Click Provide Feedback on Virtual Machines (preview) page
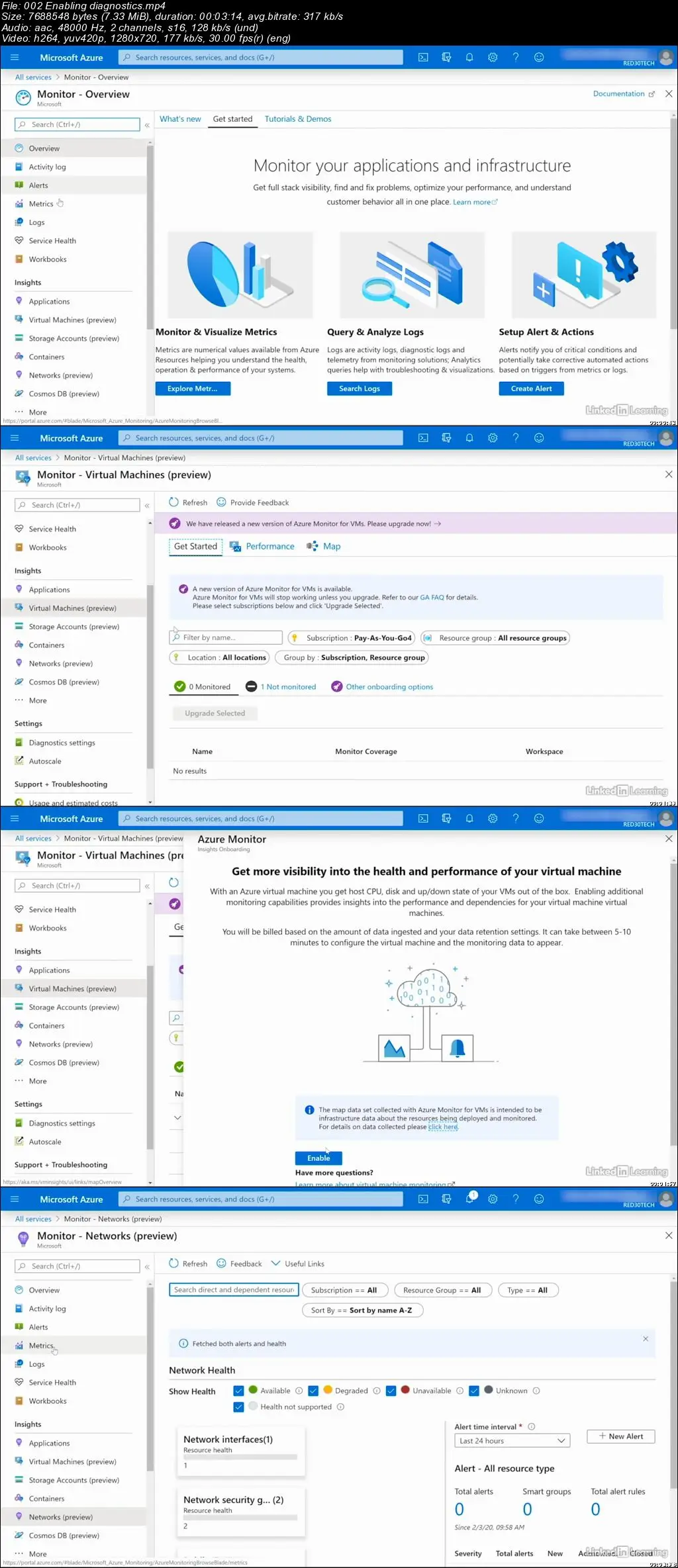 coord(253,502)
